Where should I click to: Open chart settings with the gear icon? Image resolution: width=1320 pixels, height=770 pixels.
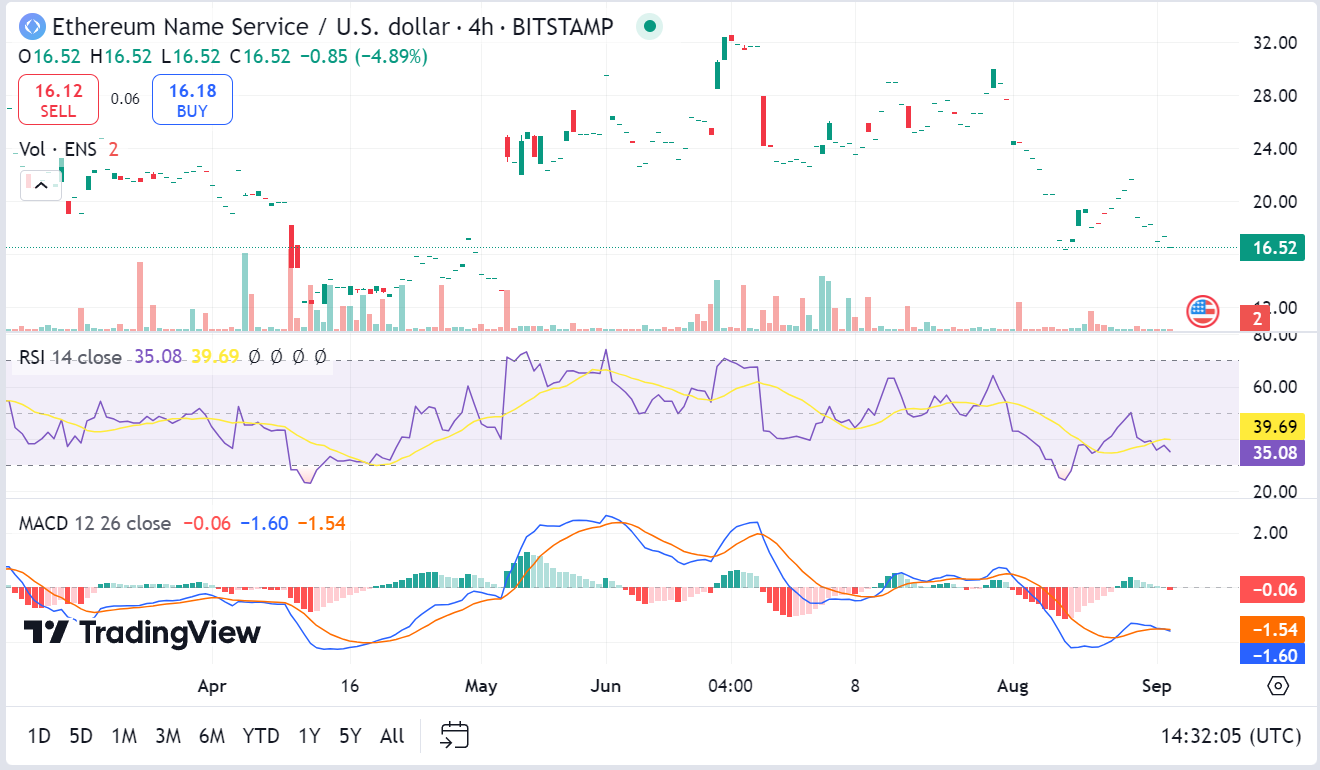[x=1276, y=686]
